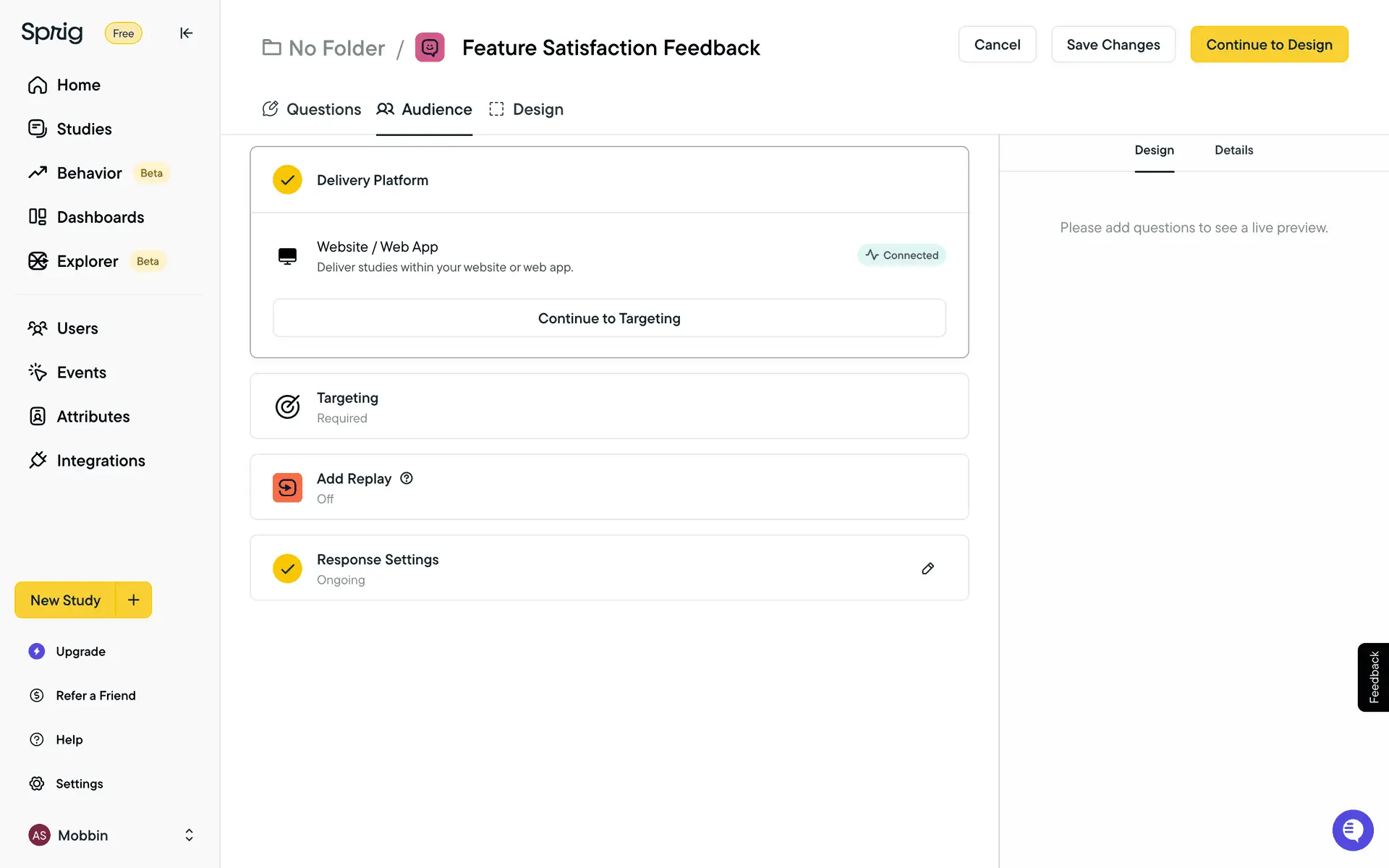Collapse the sidebar with the arrow icon

tap(186, 33)
